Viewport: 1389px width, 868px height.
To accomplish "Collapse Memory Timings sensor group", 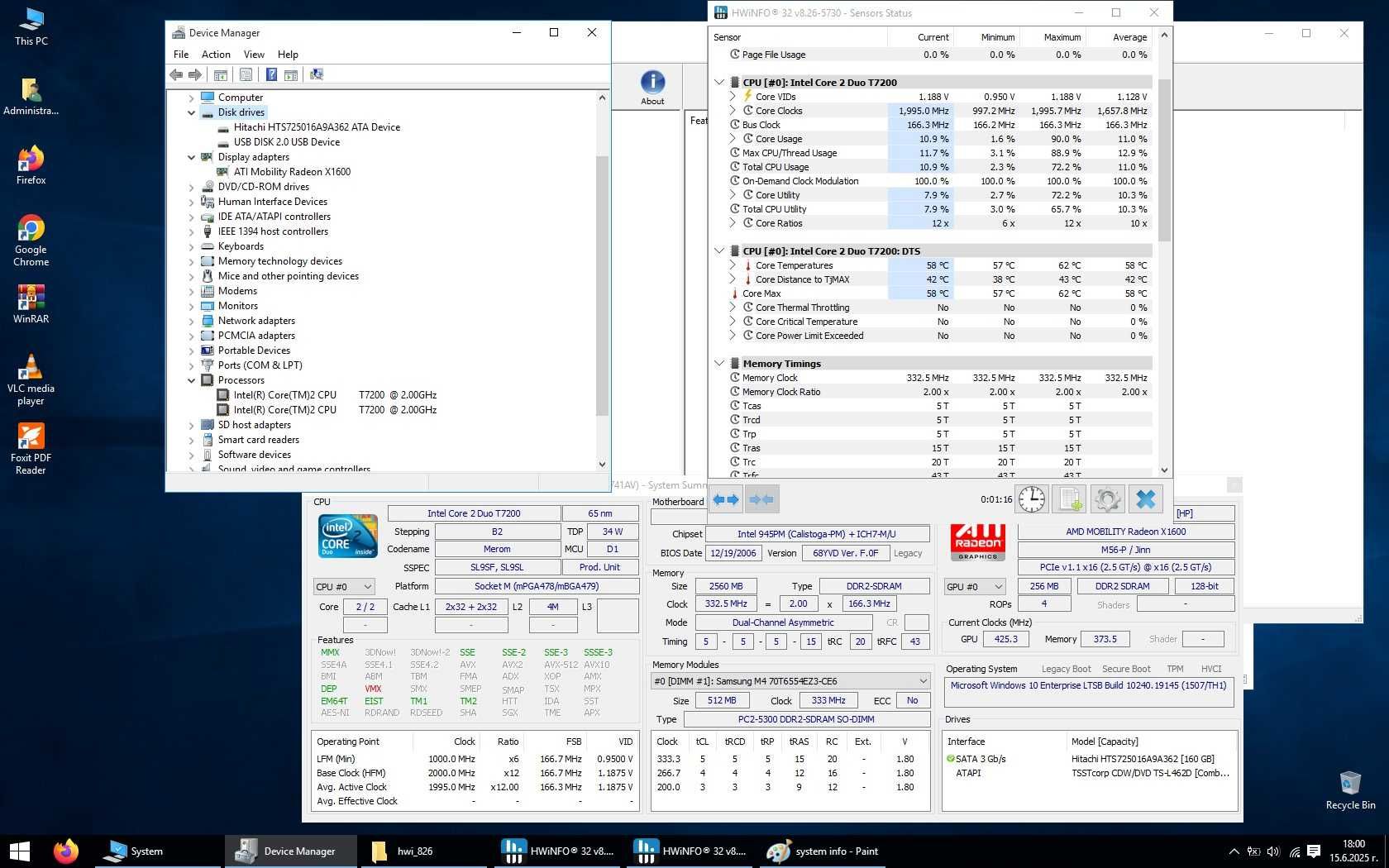I will coord(719,364).
